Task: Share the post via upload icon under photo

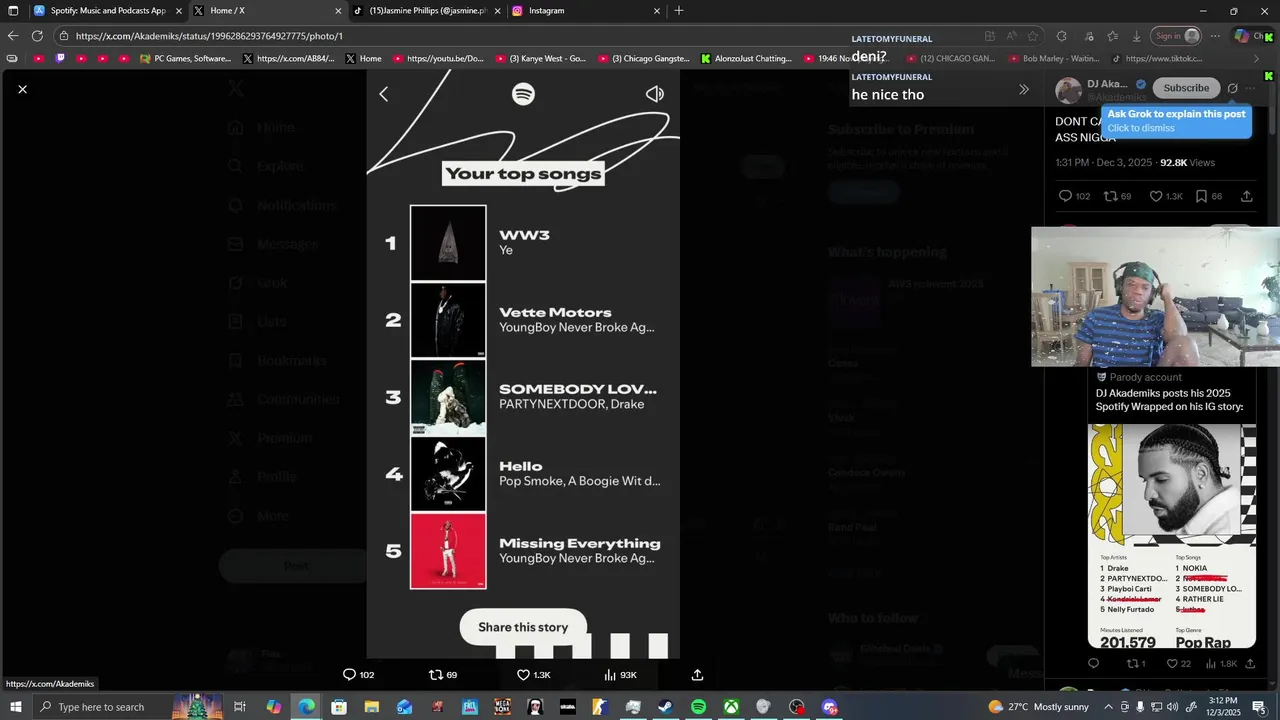Action: click(x=697, y=675)
